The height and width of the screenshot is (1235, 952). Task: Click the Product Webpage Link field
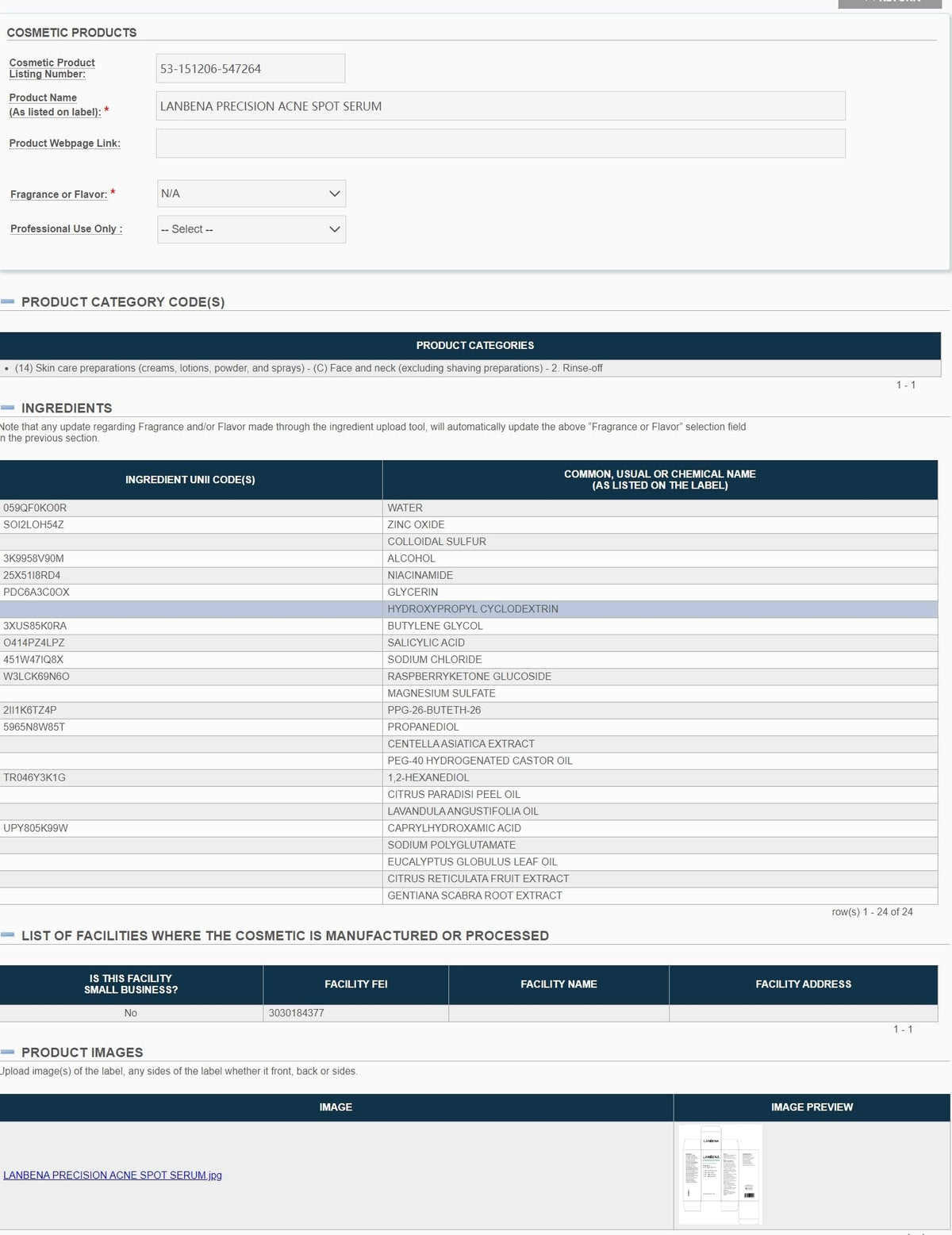(501, 144)
